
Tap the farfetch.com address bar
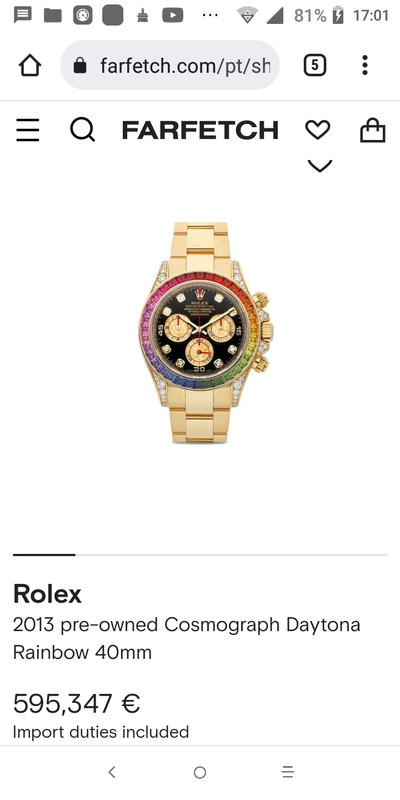point(170,65)
